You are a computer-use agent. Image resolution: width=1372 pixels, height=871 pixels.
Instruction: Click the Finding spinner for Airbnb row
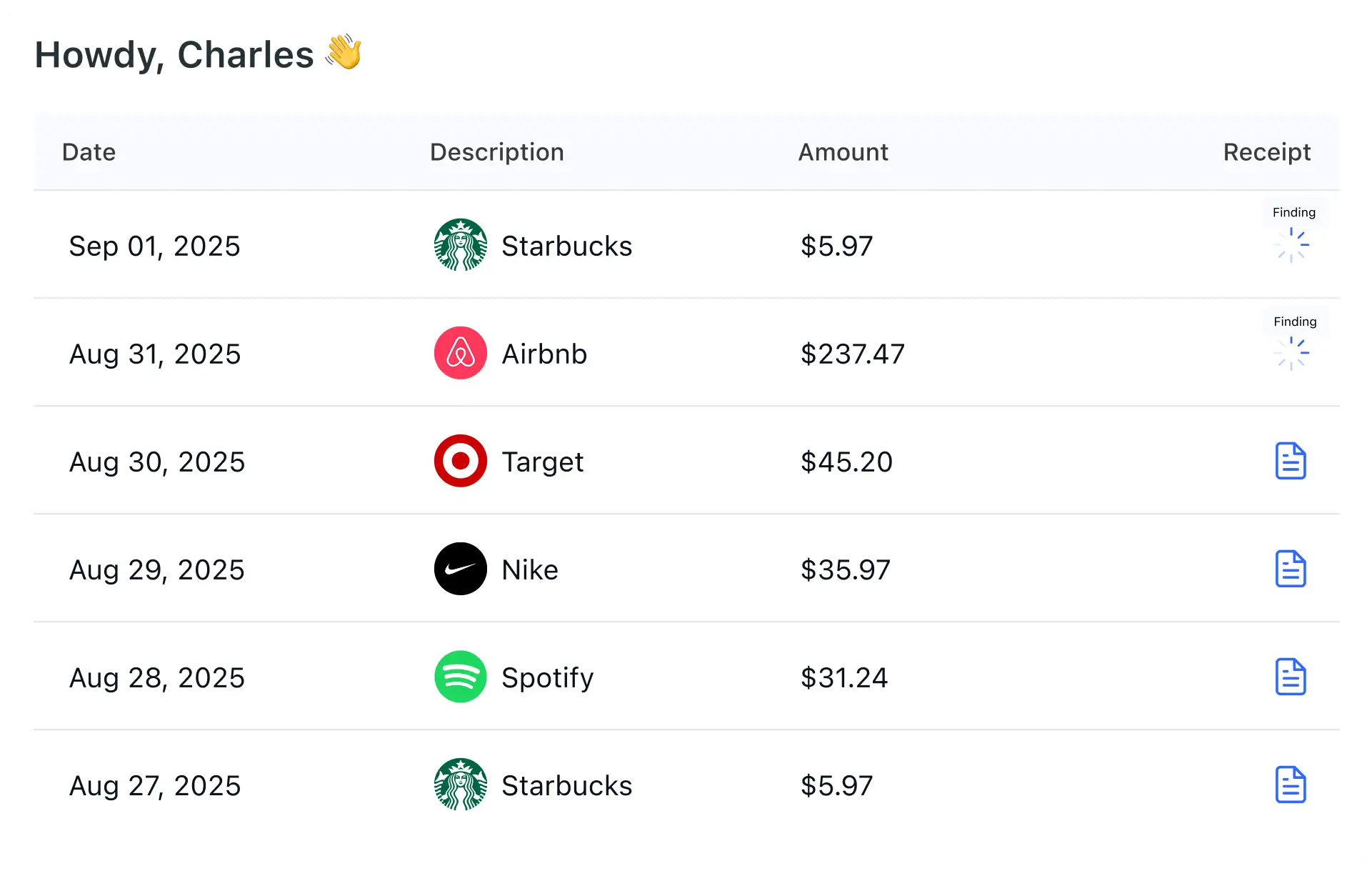pos(1291,353)
